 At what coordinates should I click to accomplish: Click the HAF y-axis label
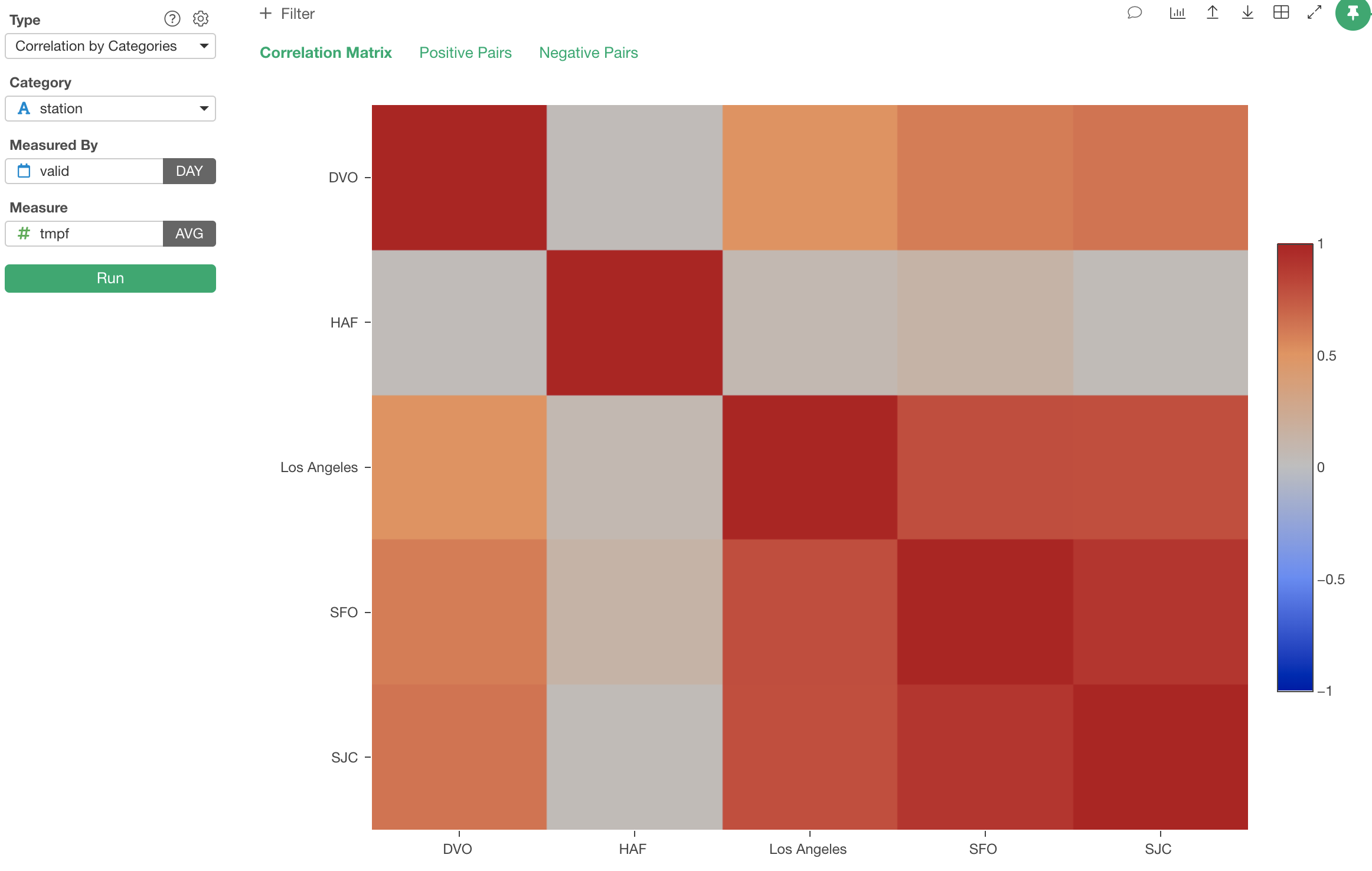[344, 323]
